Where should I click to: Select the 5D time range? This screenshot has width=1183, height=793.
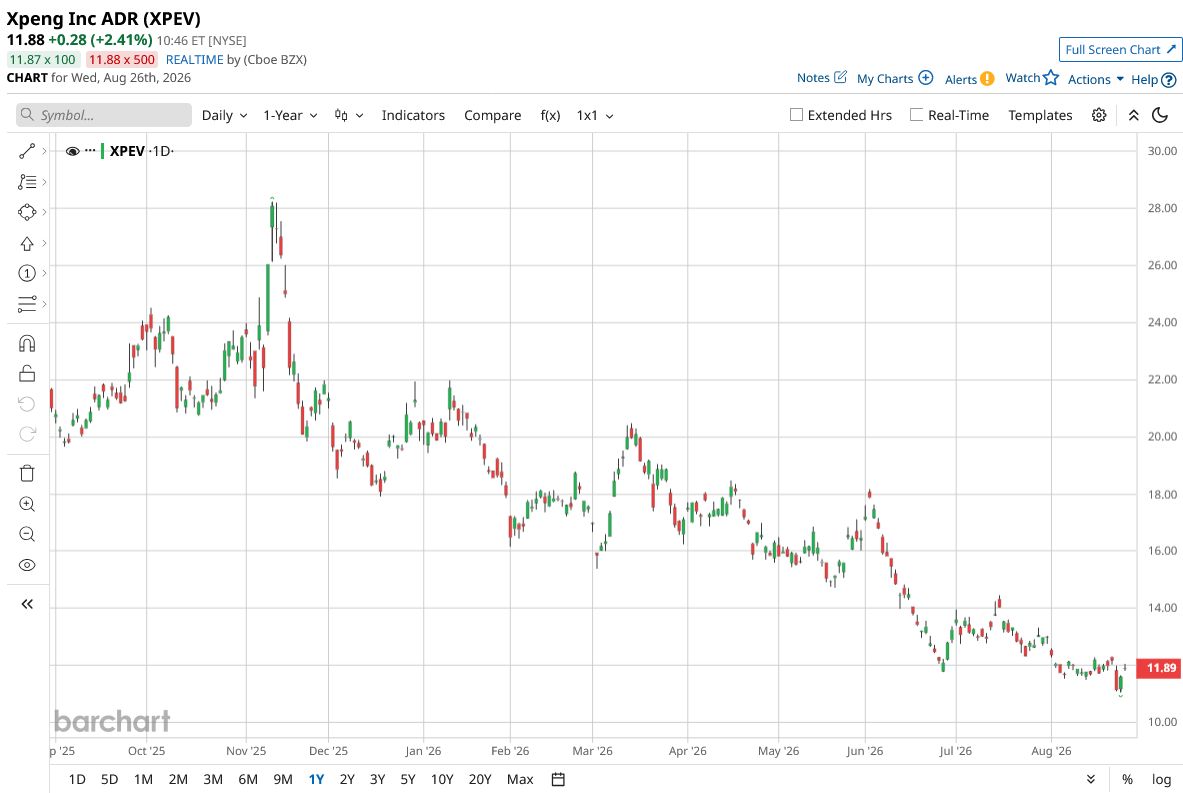click(109, 779)
